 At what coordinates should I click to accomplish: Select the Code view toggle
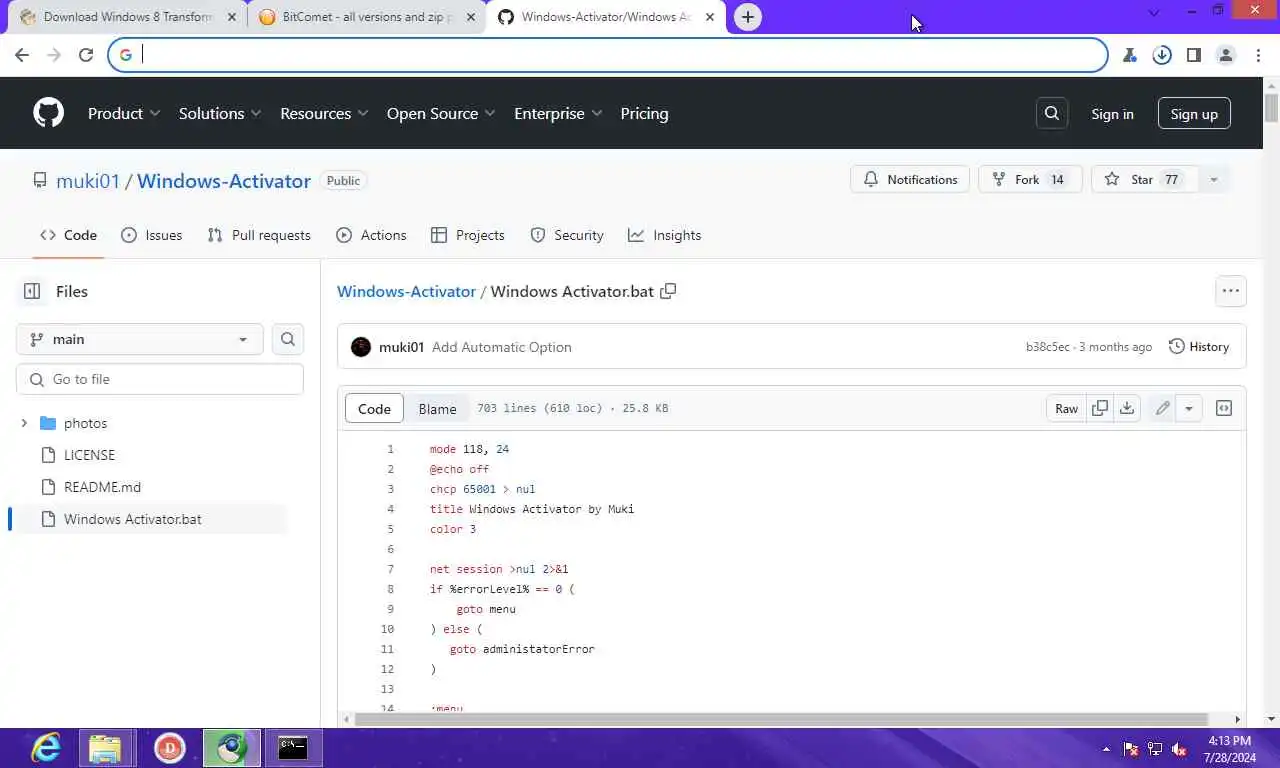click(374, 408)
